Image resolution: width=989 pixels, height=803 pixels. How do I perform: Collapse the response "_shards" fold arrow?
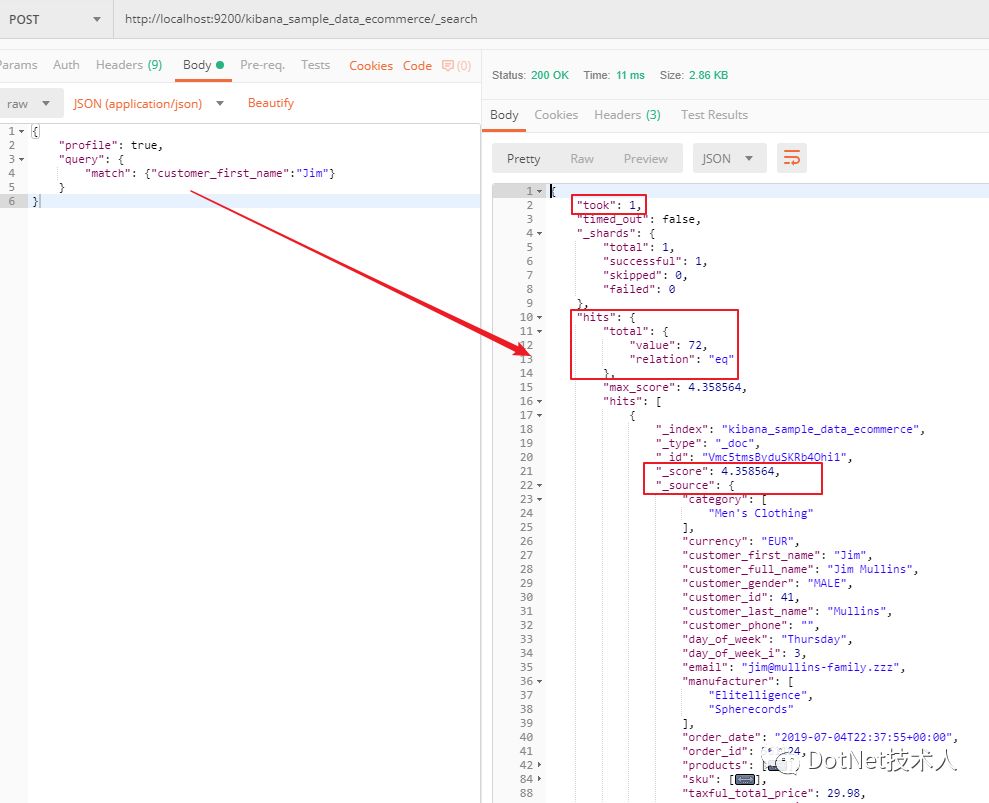[x=539, y=233]
